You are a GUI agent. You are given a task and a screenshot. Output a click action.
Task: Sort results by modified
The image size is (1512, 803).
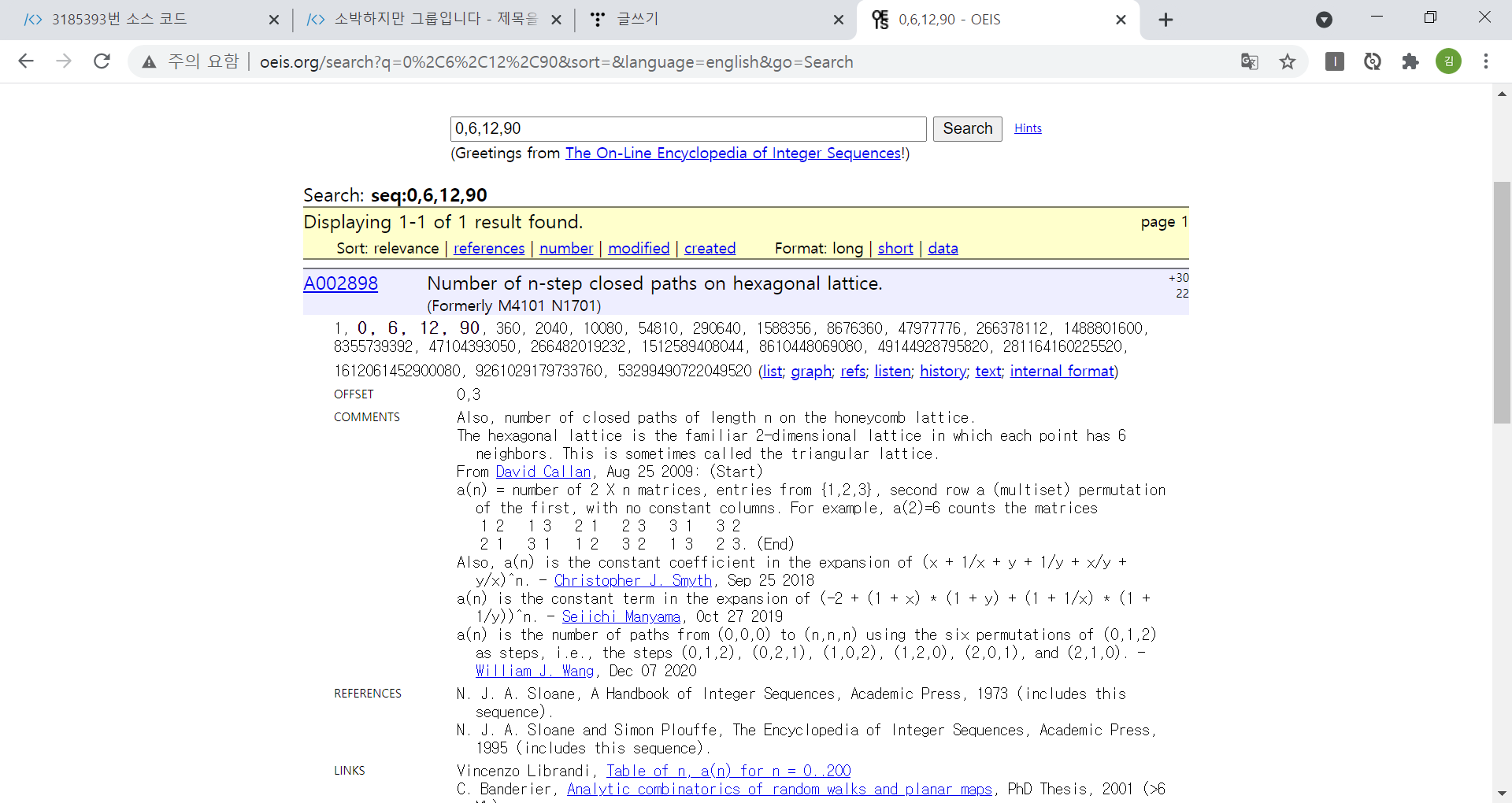[639, 248]
